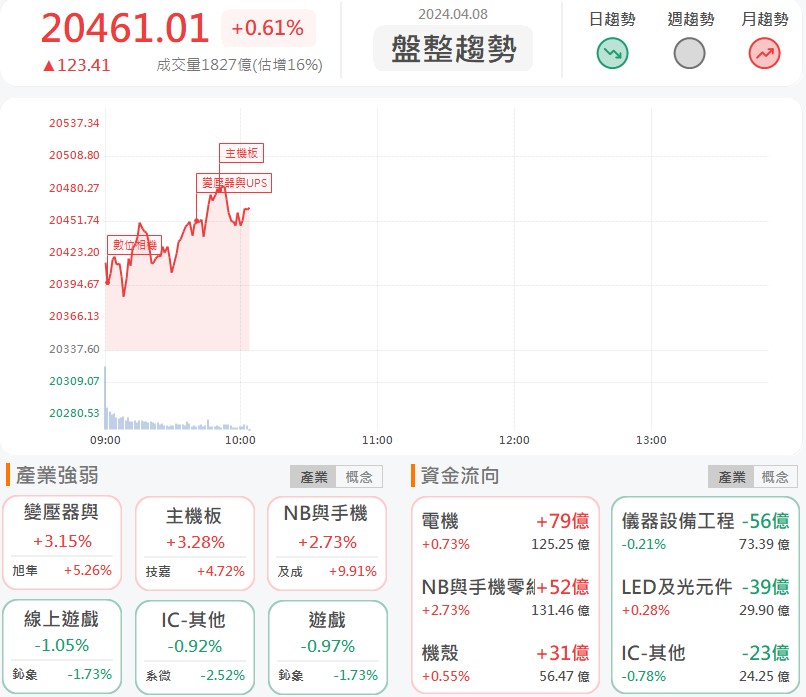Click the 125.25 億 turnover value
Image resolution: width=806 pixels, height=697 pixels.
[560, 544]
